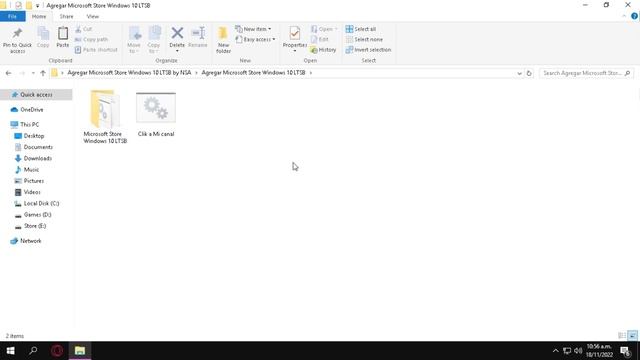The height and width of the screenshot is (360, 640).
Task: Switch to large icons view layout
Action: coord(632,336)
